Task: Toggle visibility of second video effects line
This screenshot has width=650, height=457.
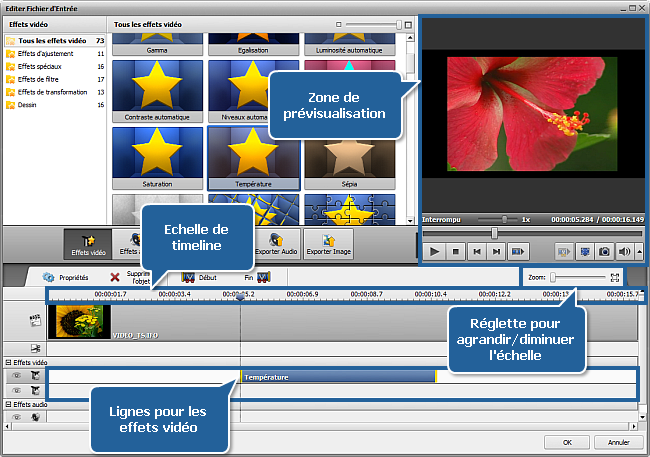Action: (x=17, y=391)
